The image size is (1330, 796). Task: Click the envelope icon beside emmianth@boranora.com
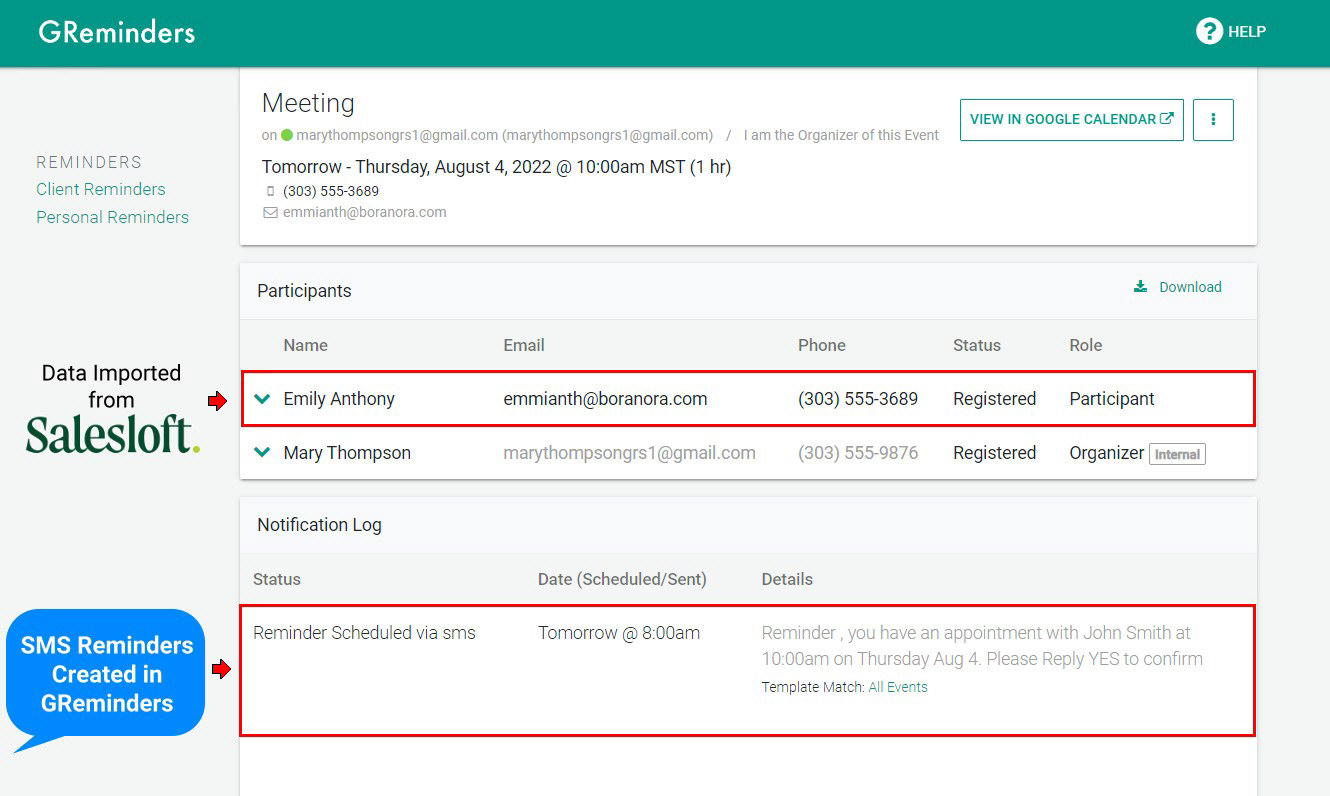[270, 212]
